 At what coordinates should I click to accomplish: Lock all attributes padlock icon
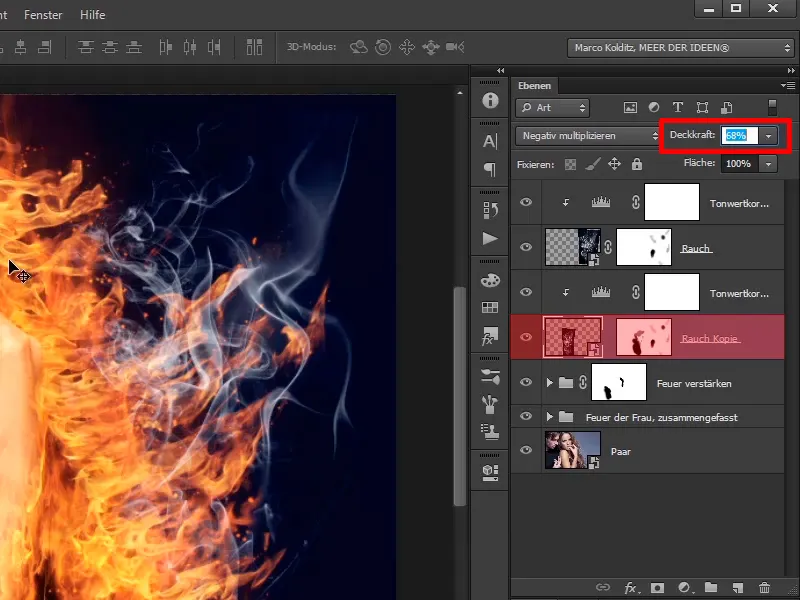[x=636, y=164]
